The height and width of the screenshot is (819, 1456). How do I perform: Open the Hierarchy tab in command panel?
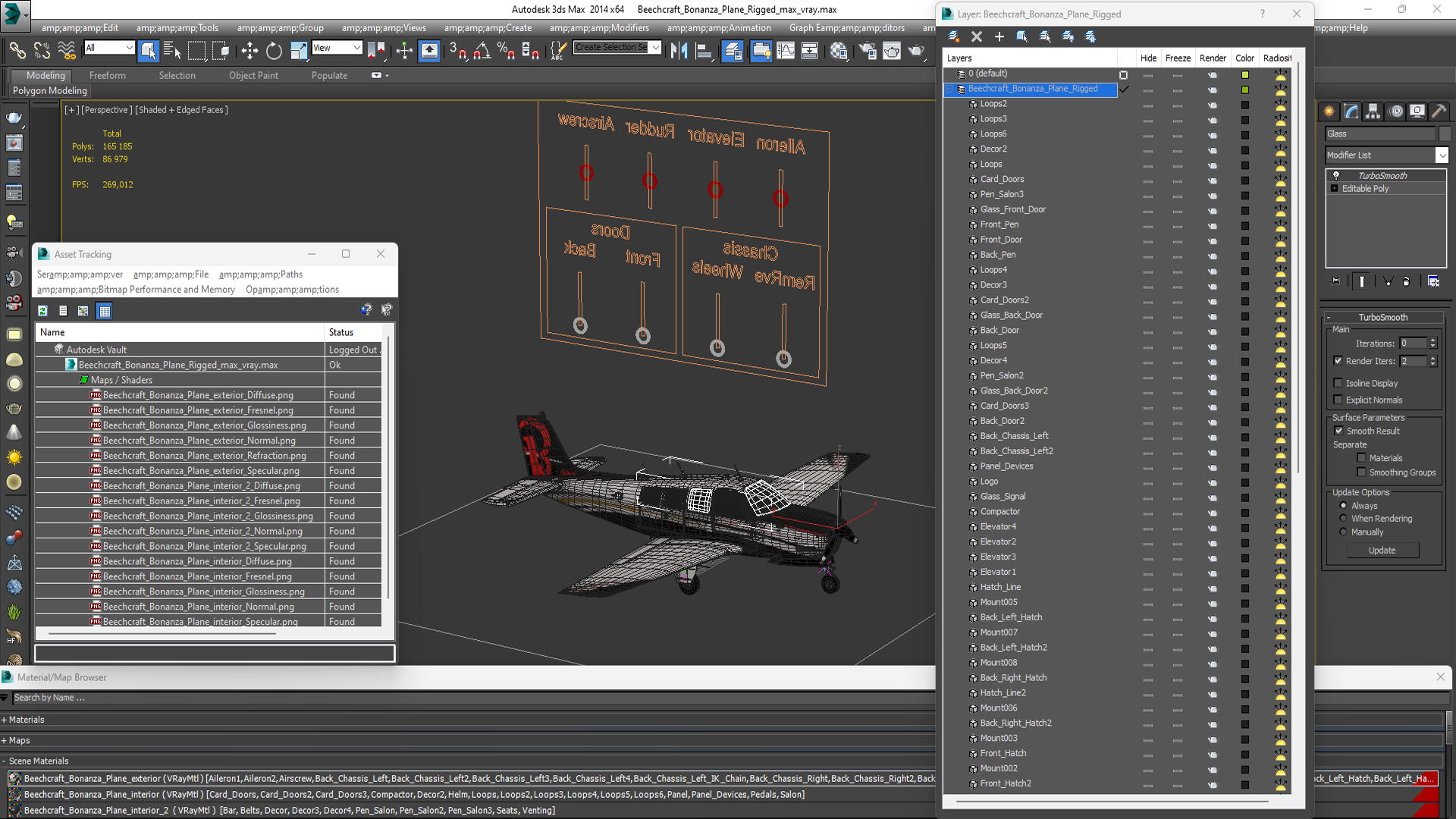pyautogui.click(x=1373, y=111)
